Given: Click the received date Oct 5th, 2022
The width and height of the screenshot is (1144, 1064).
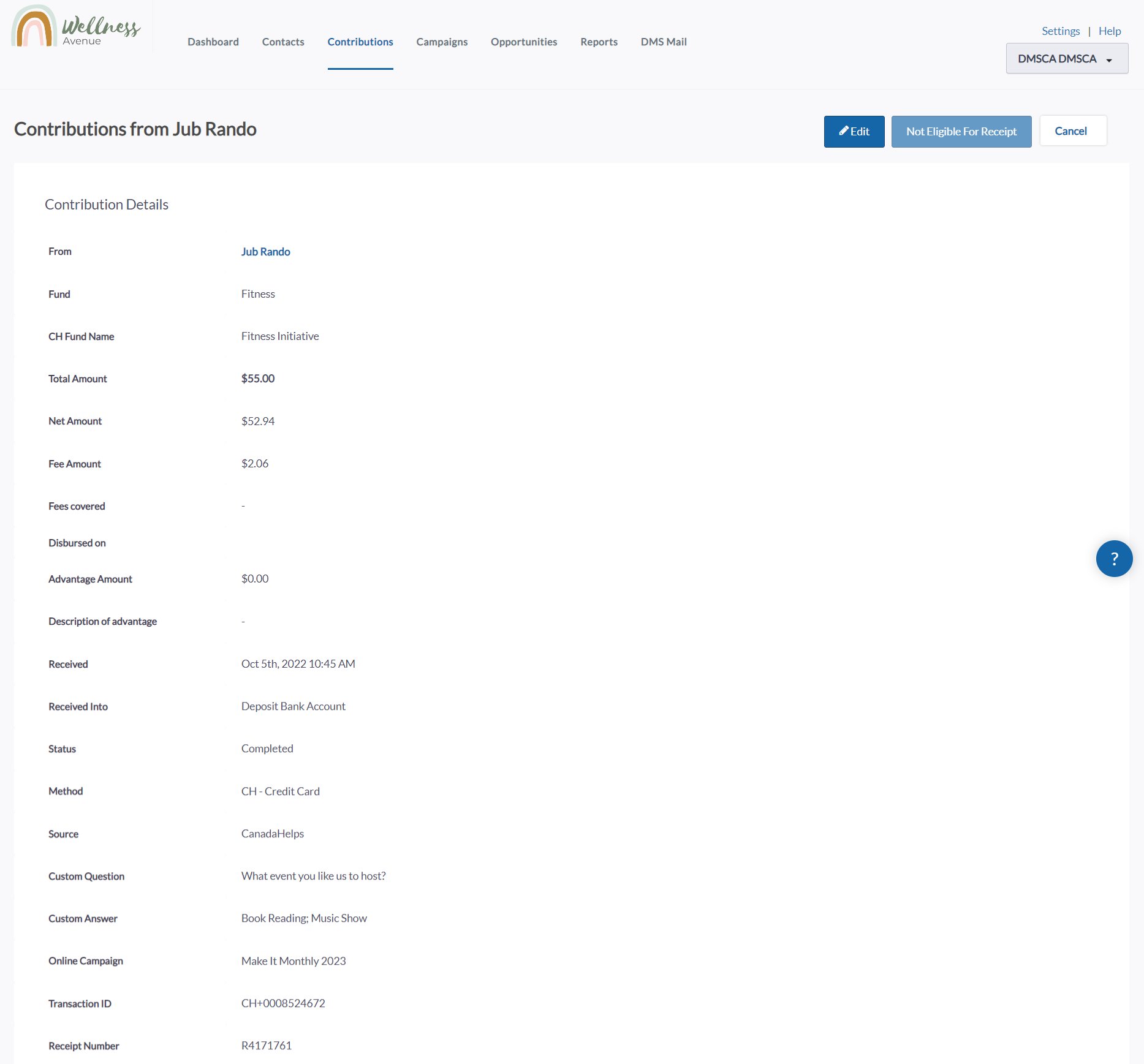Looking at the screenshot, I should point(298,664).
